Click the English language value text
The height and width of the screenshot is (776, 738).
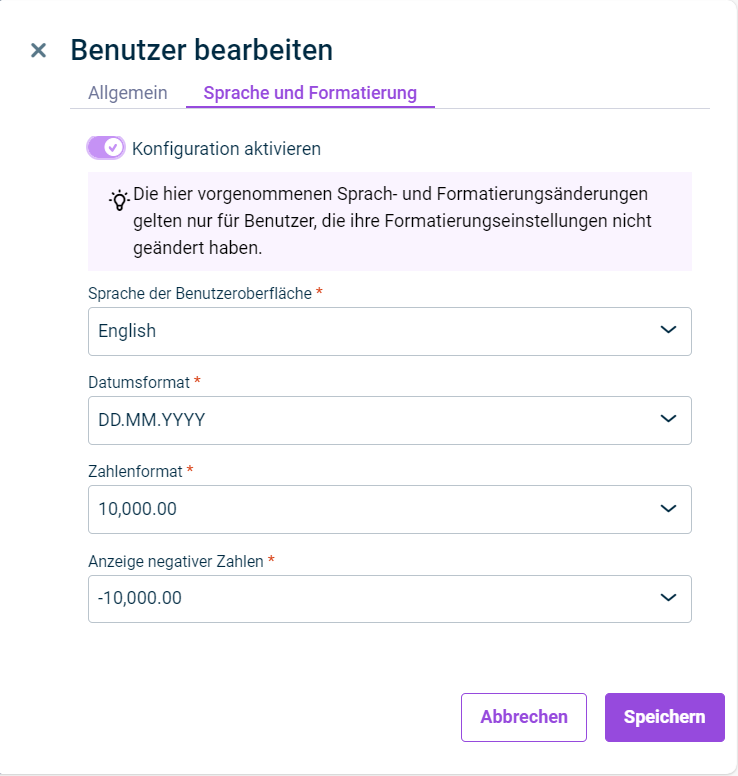tap(127, 331)
